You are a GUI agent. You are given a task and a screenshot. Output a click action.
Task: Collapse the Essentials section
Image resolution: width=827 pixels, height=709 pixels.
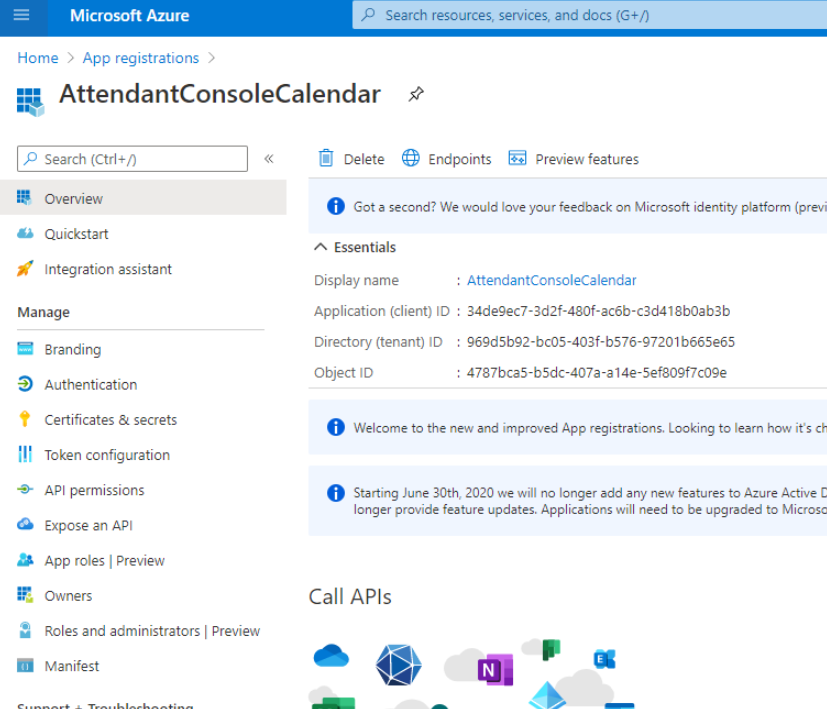(321, 247)
